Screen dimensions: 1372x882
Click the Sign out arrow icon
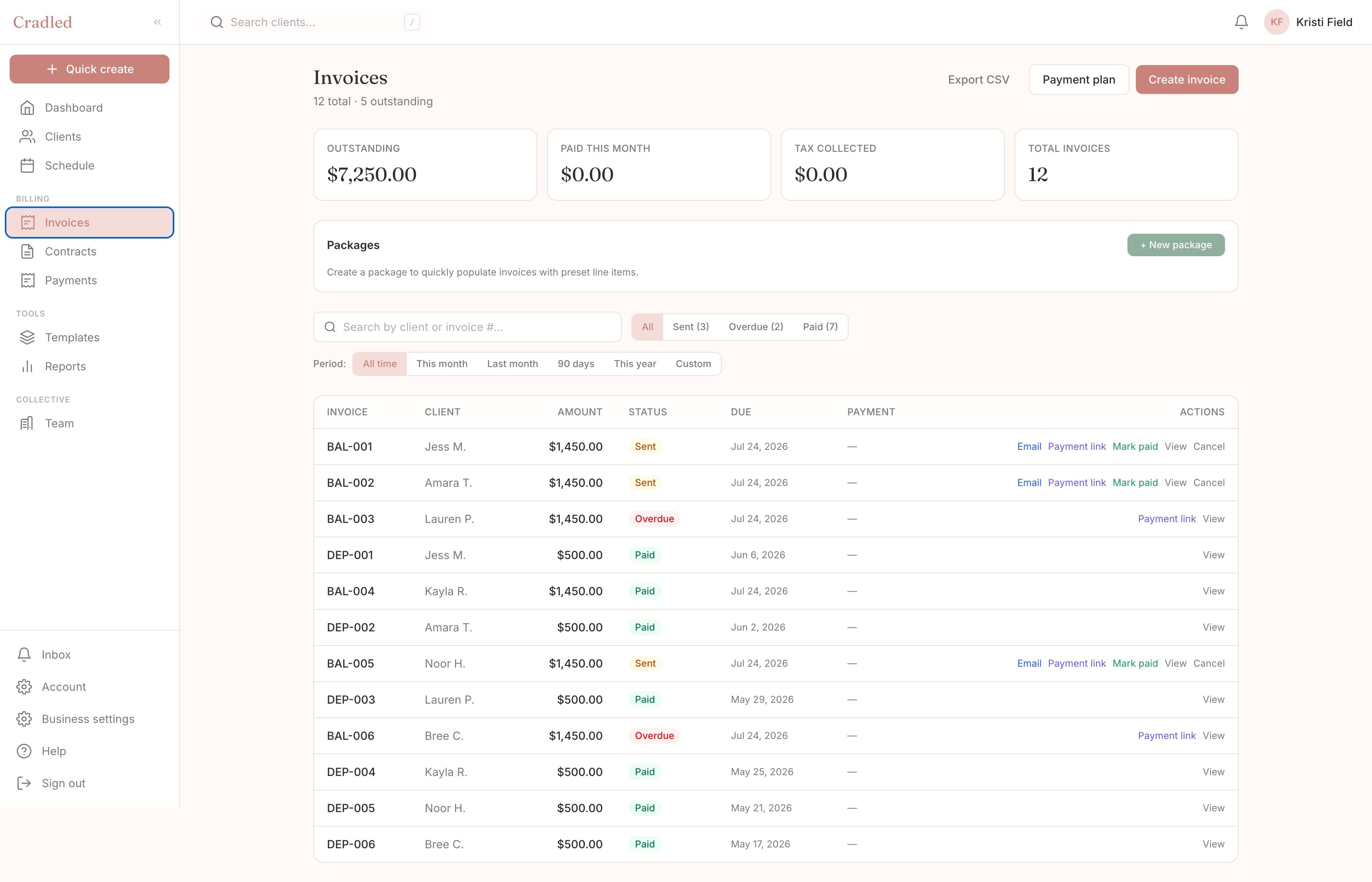pos(24,783)
